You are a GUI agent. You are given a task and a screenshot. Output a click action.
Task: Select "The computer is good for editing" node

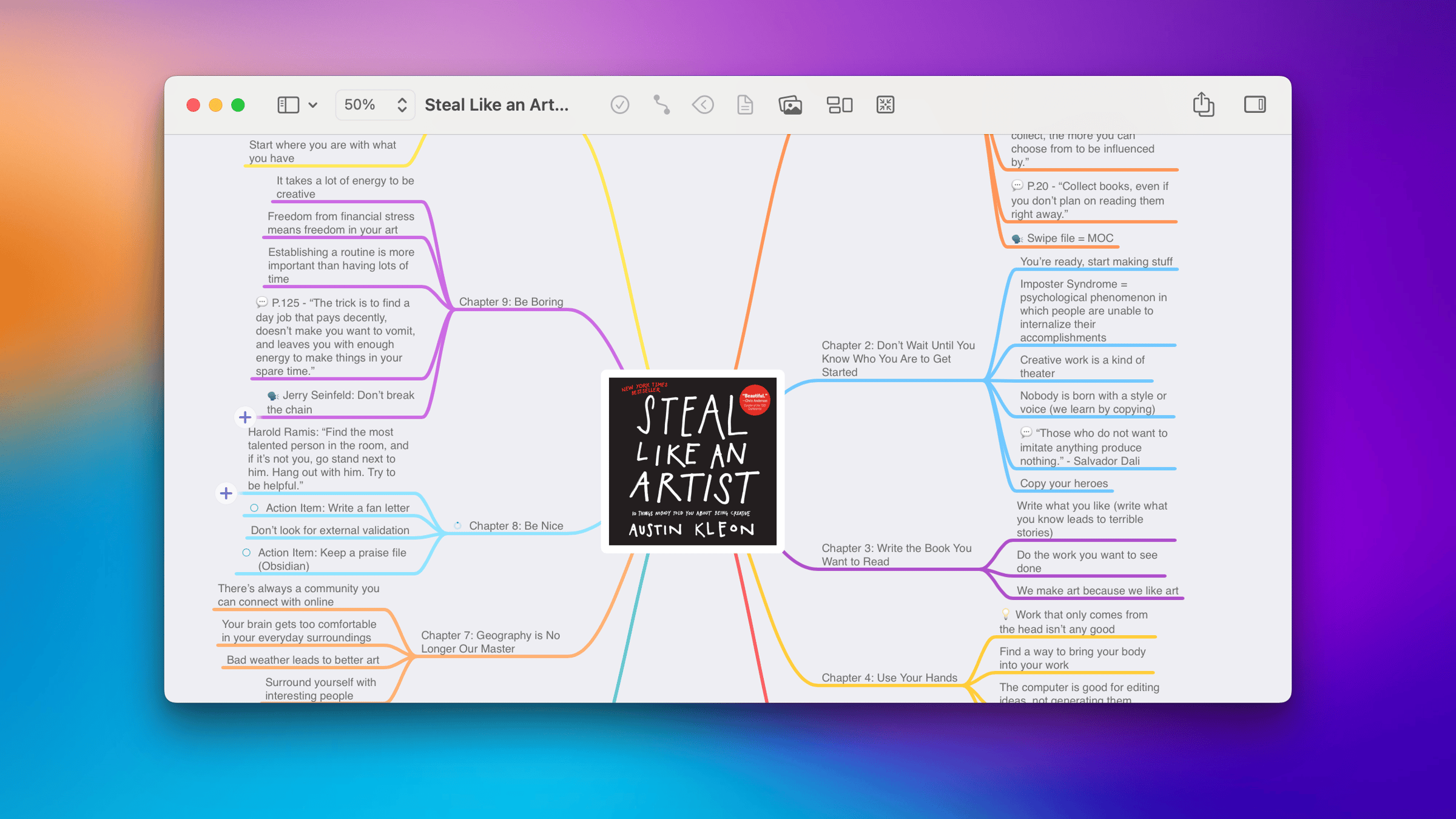click(1079, 693)
